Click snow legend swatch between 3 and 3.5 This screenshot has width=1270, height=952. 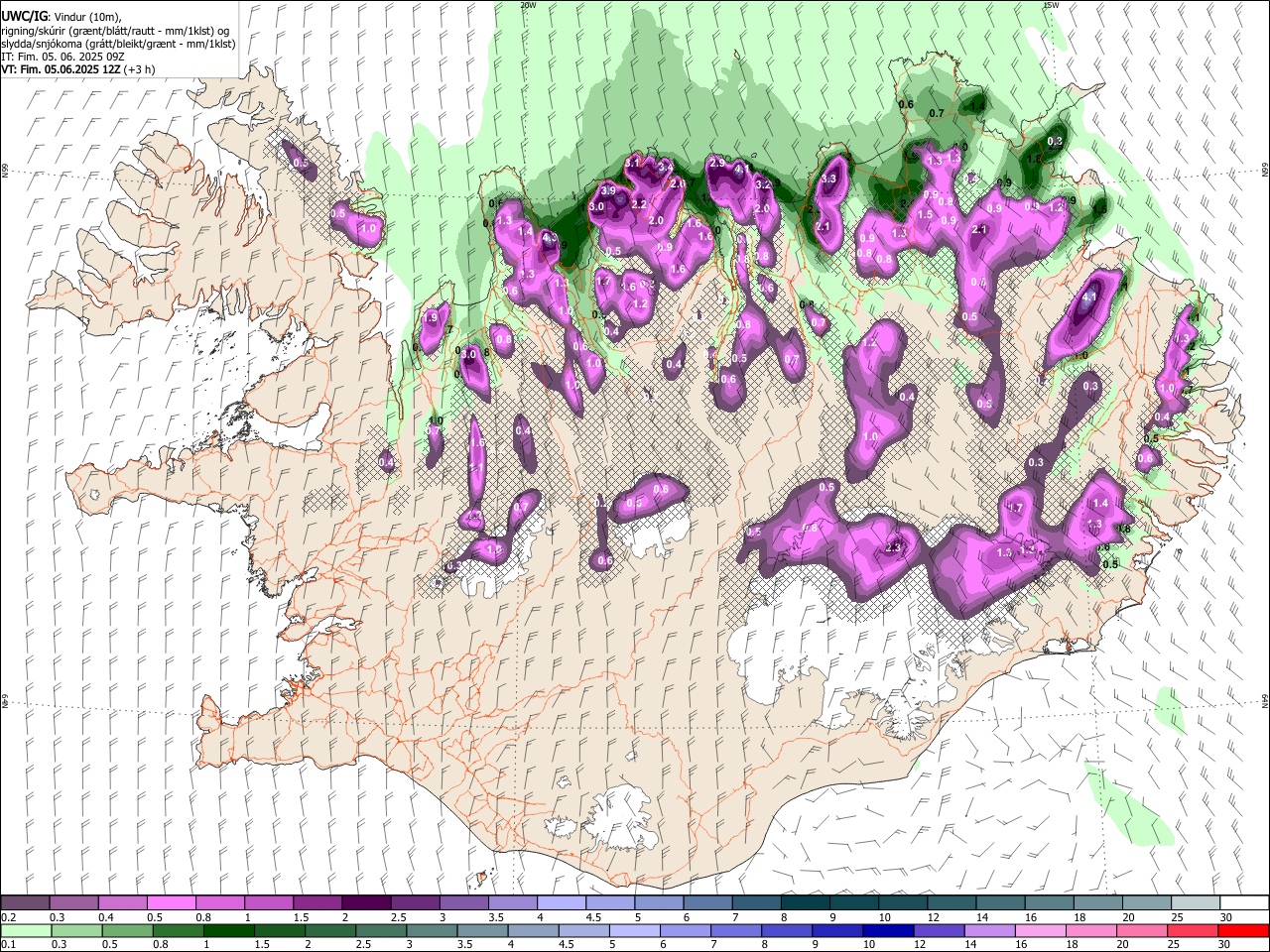point(463,902)
